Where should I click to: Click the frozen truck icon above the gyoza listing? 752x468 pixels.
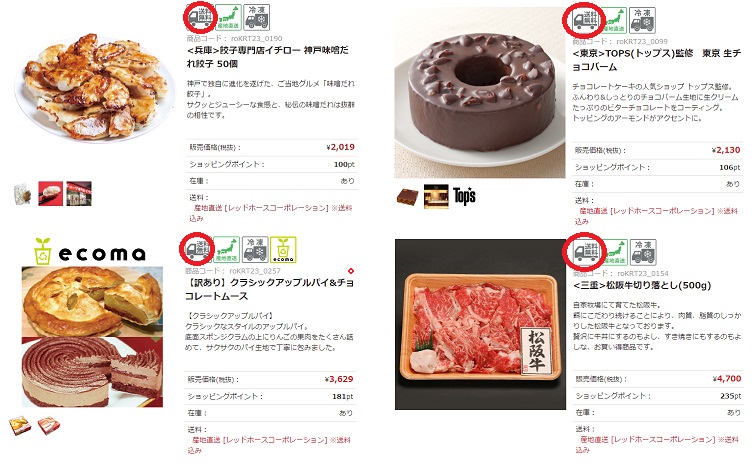(x=257, y=17)
